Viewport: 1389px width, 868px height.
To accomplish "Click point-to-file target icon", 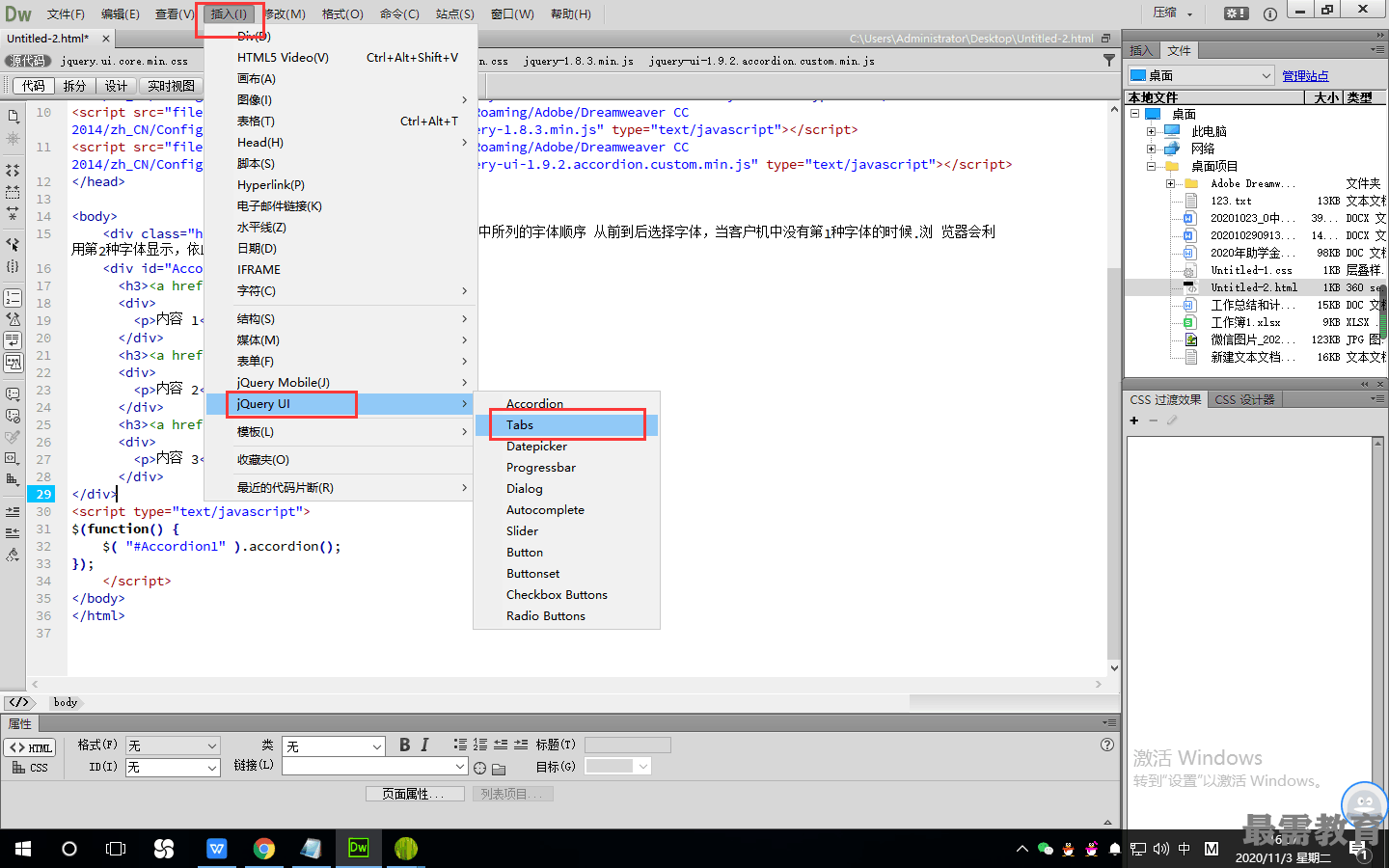I will [479, 768].
